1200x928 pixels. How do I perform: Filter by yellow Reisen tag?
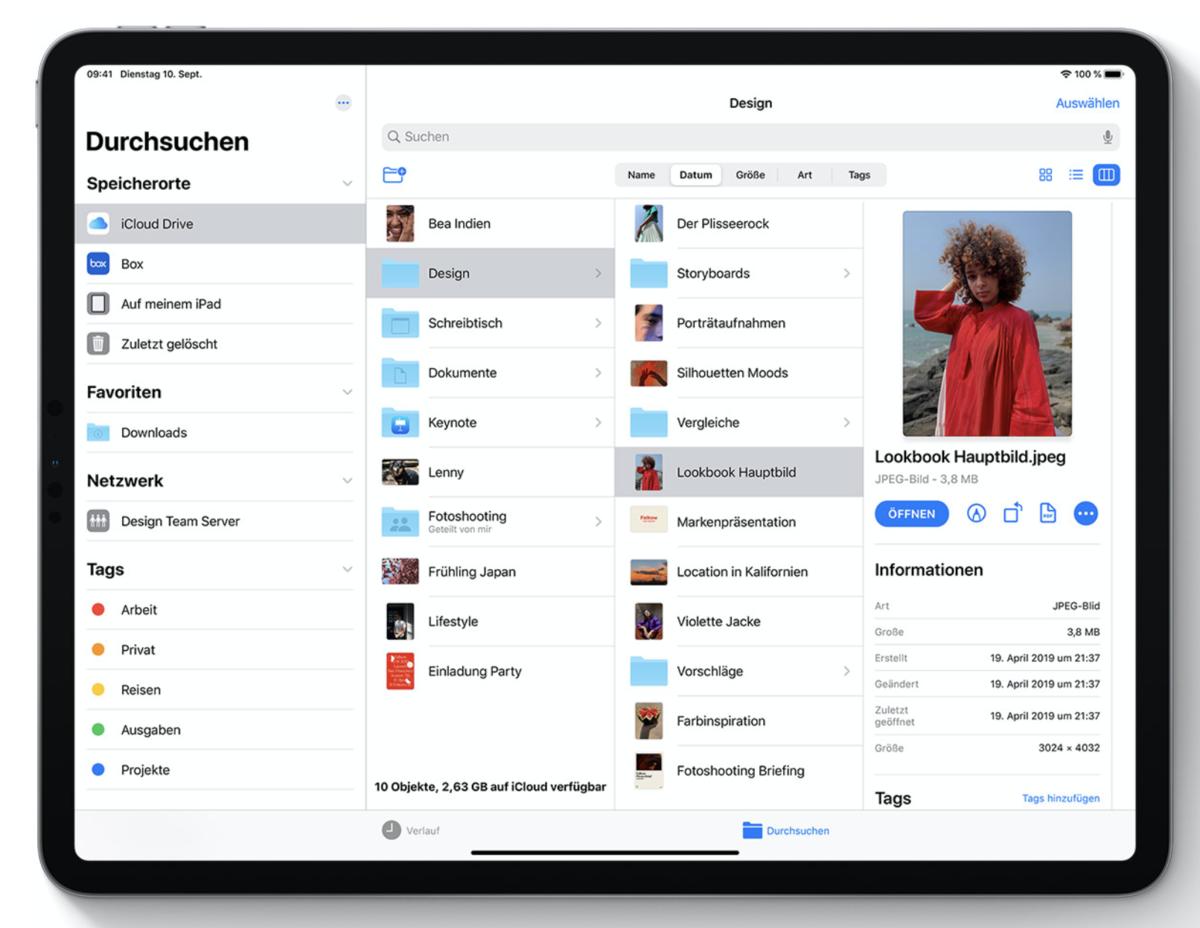tap(220, 690)
